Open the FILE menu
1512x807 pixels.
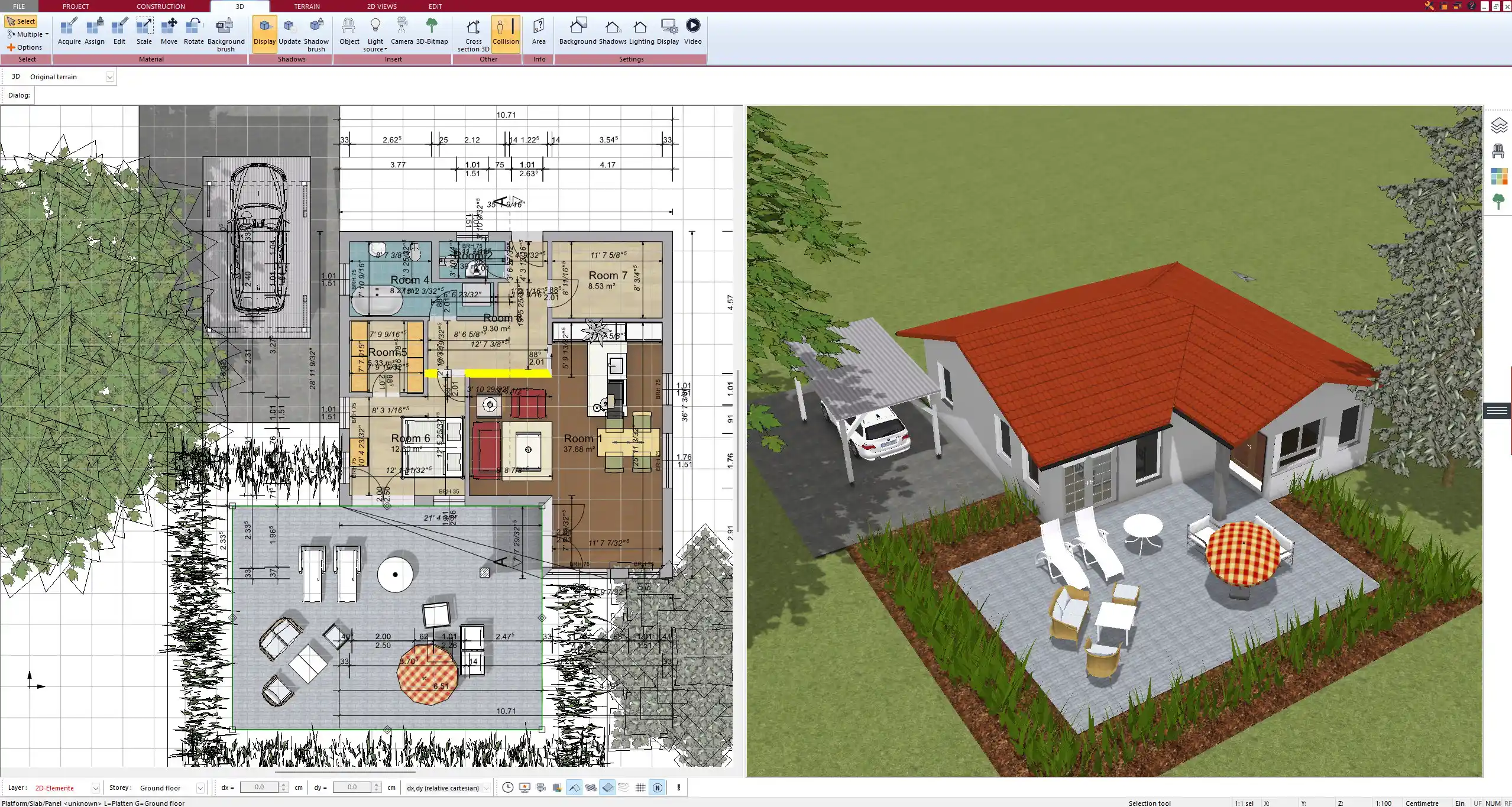pos(18,6)
